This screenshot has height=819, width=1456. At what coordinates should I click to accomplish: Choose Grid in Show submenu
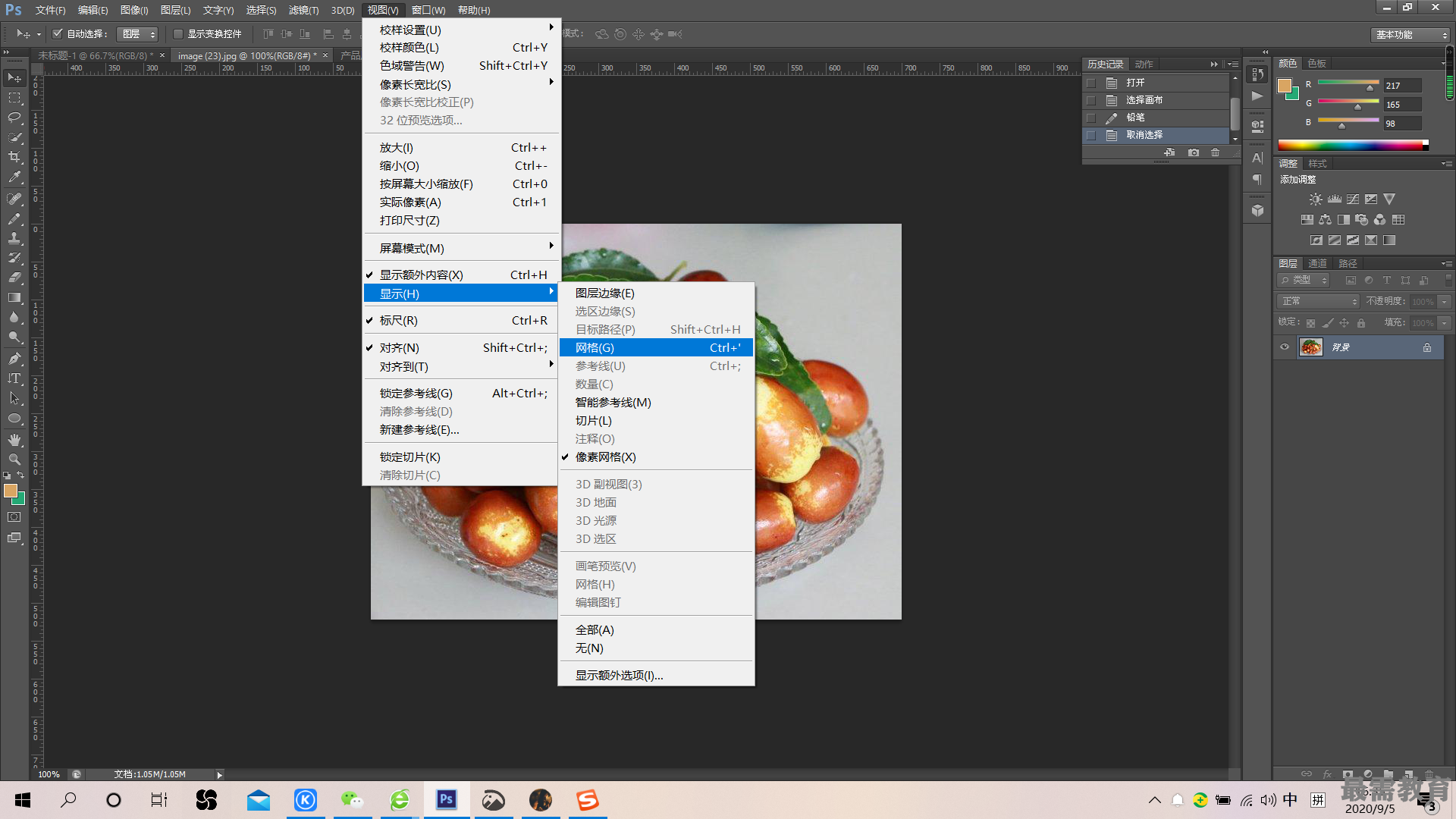click(657, 348)
